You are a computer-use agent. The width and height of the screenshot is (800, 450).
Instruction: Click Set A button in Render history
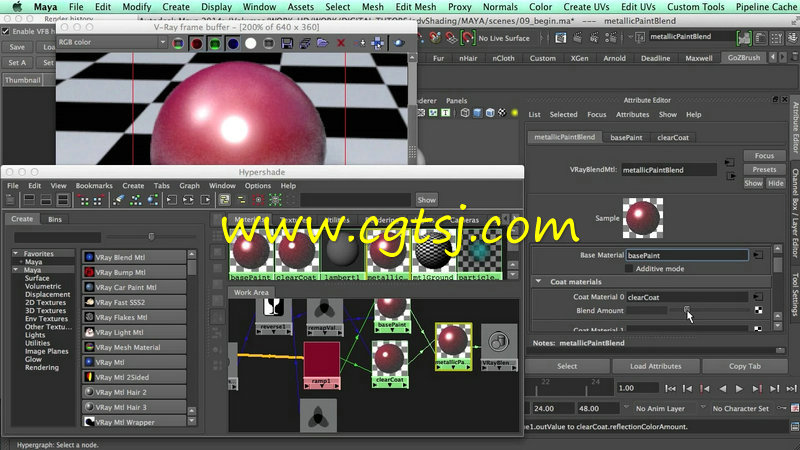(17, 63)
